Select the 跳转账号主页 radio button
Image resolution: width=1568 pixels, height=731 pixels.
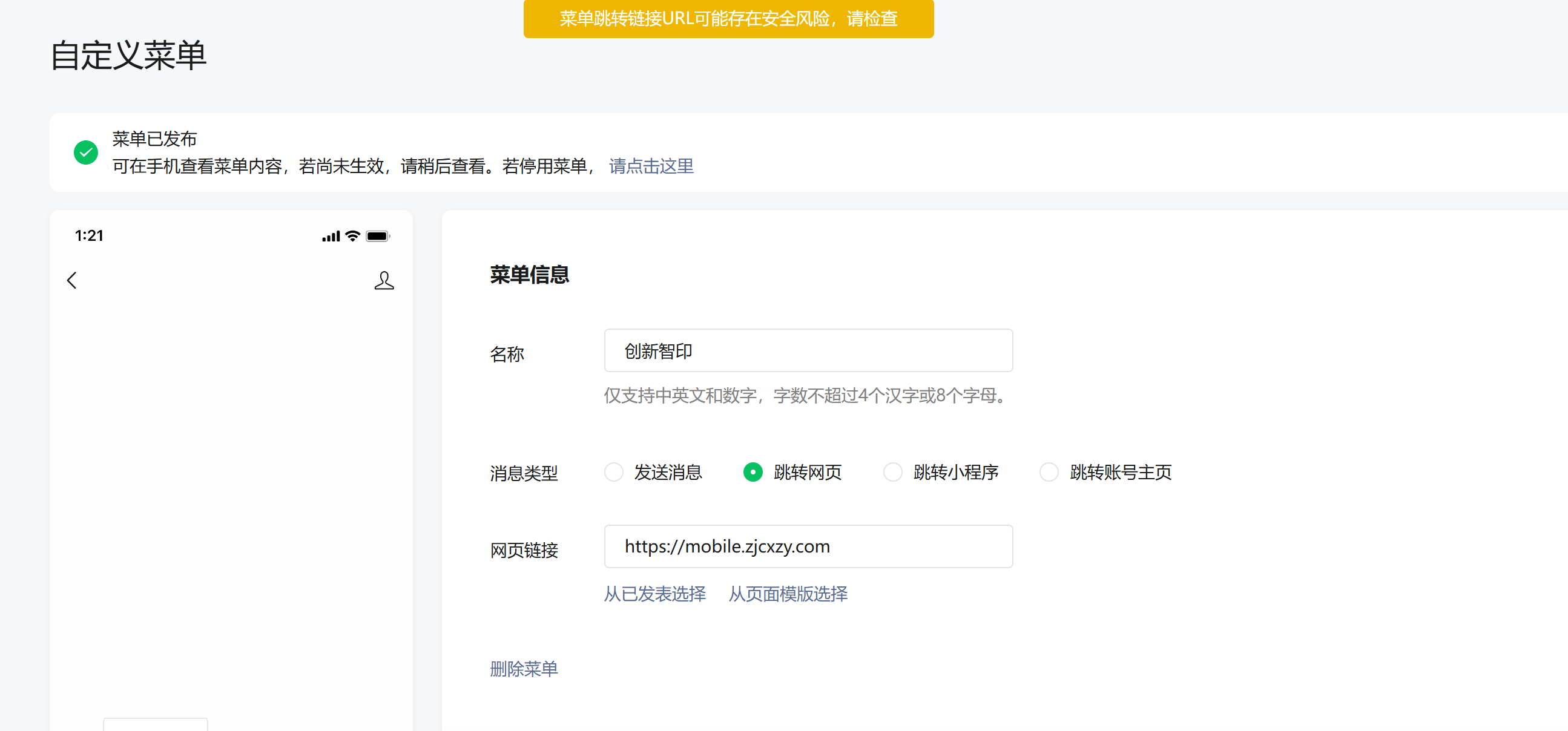pos(1049,473)
